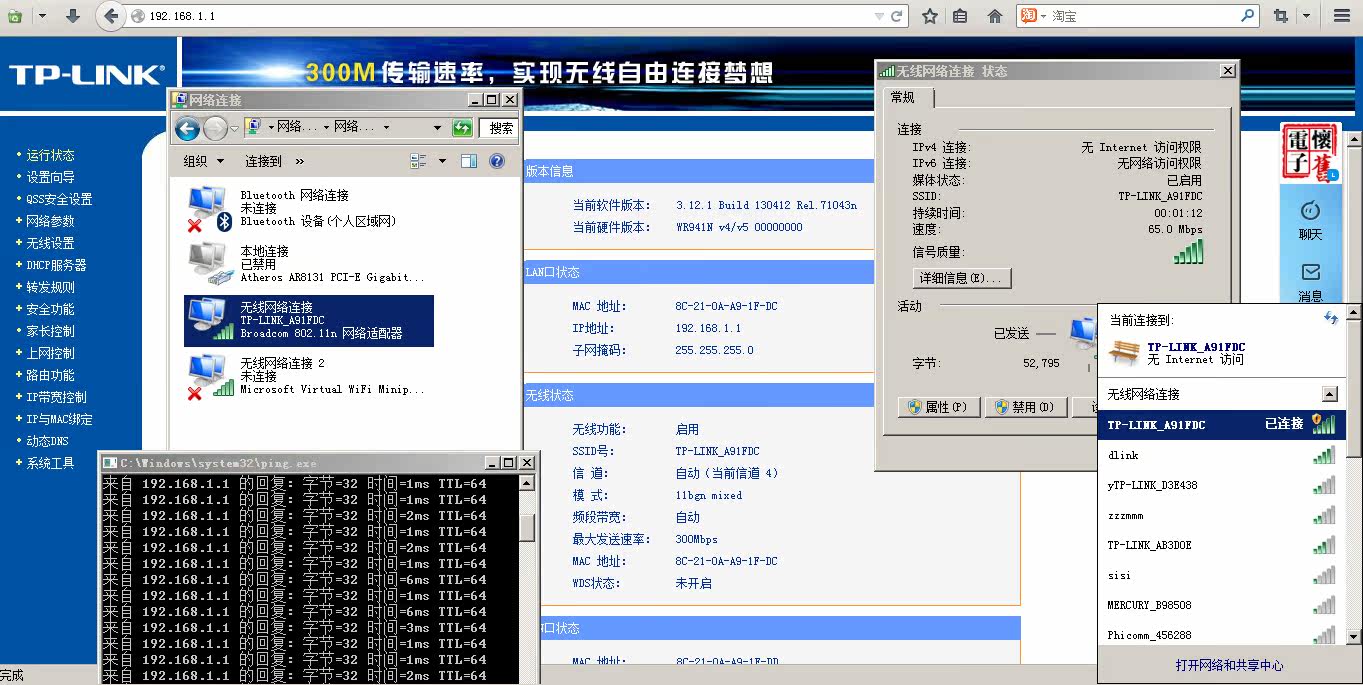Select the Bluetooth network connection item

point(308,209)
